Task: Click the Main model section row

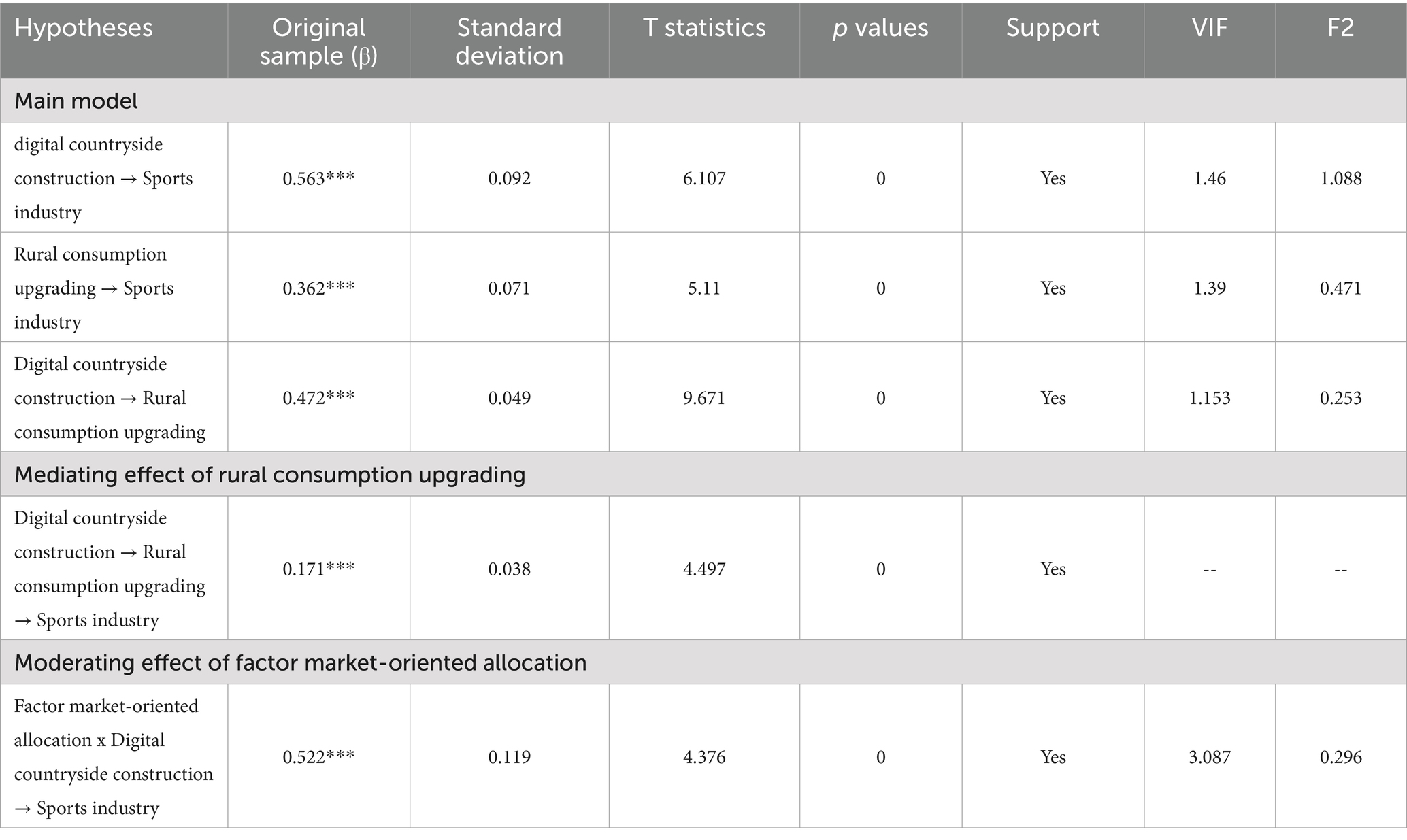Action: (76, 101)
